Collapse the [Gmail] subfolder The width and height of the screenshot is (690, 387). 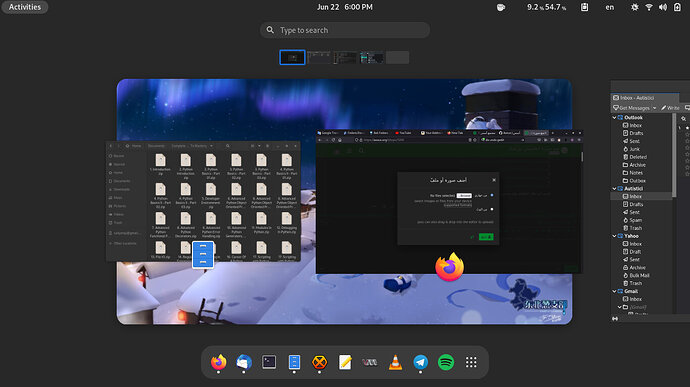pos(619,307)
